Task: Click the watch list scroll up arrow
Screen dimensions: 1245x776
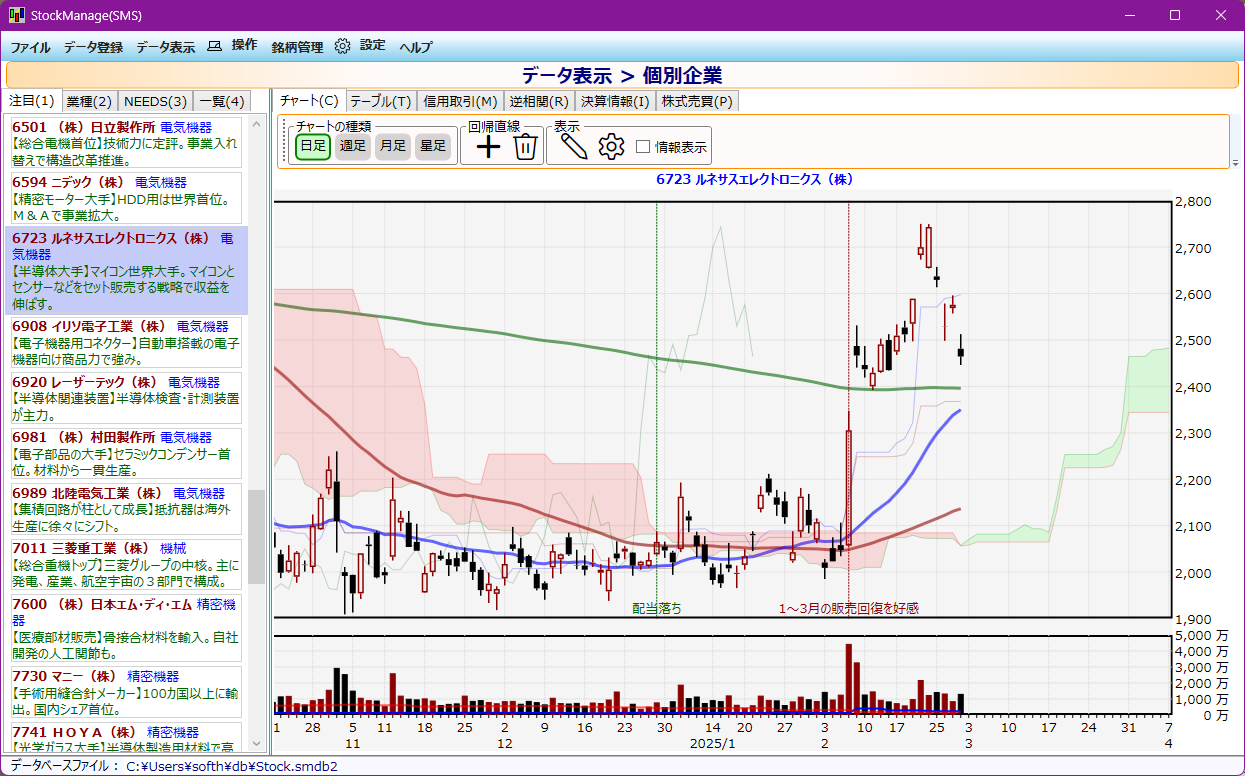Action: tap(256, 124)
